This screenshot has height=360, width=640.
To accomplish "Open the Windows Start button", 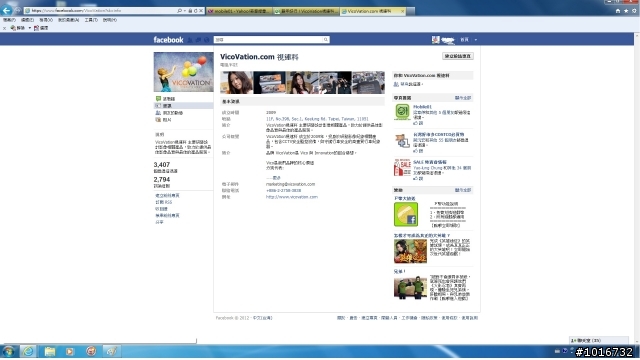I will tap(9, 351).
